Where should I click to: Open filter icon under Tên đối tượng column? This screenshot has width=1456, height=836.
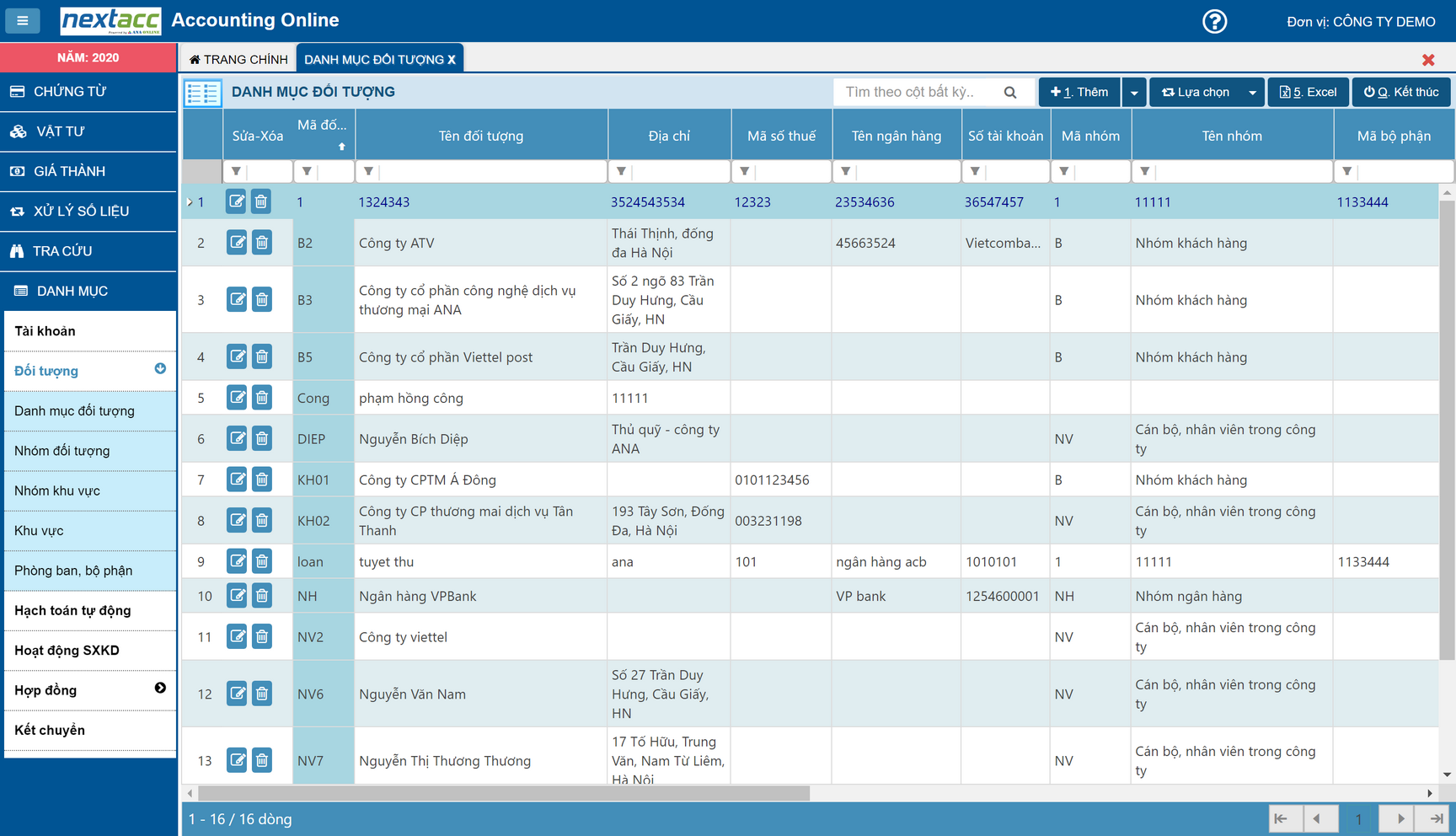368,171
